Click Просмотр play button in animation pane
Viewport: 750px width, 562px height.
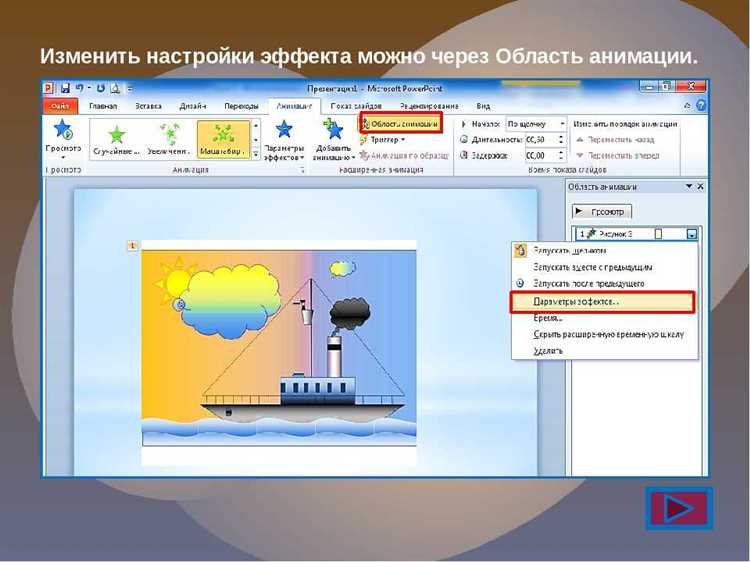point(602,211)
